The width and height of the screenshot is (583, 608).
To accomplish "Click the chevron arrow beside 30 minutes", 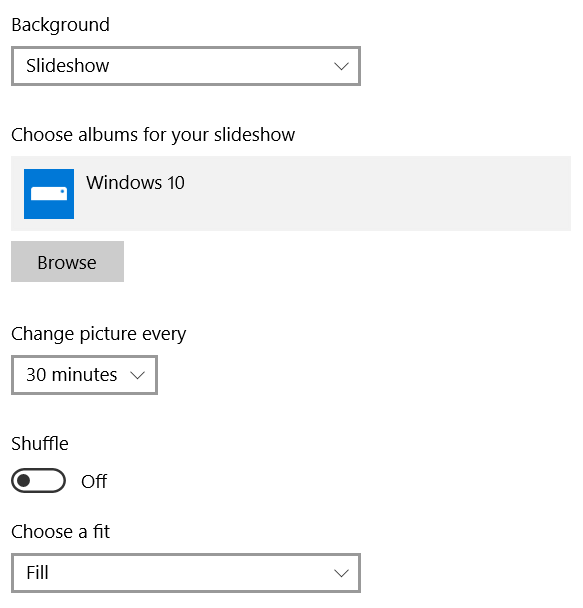I will point(138,375).
